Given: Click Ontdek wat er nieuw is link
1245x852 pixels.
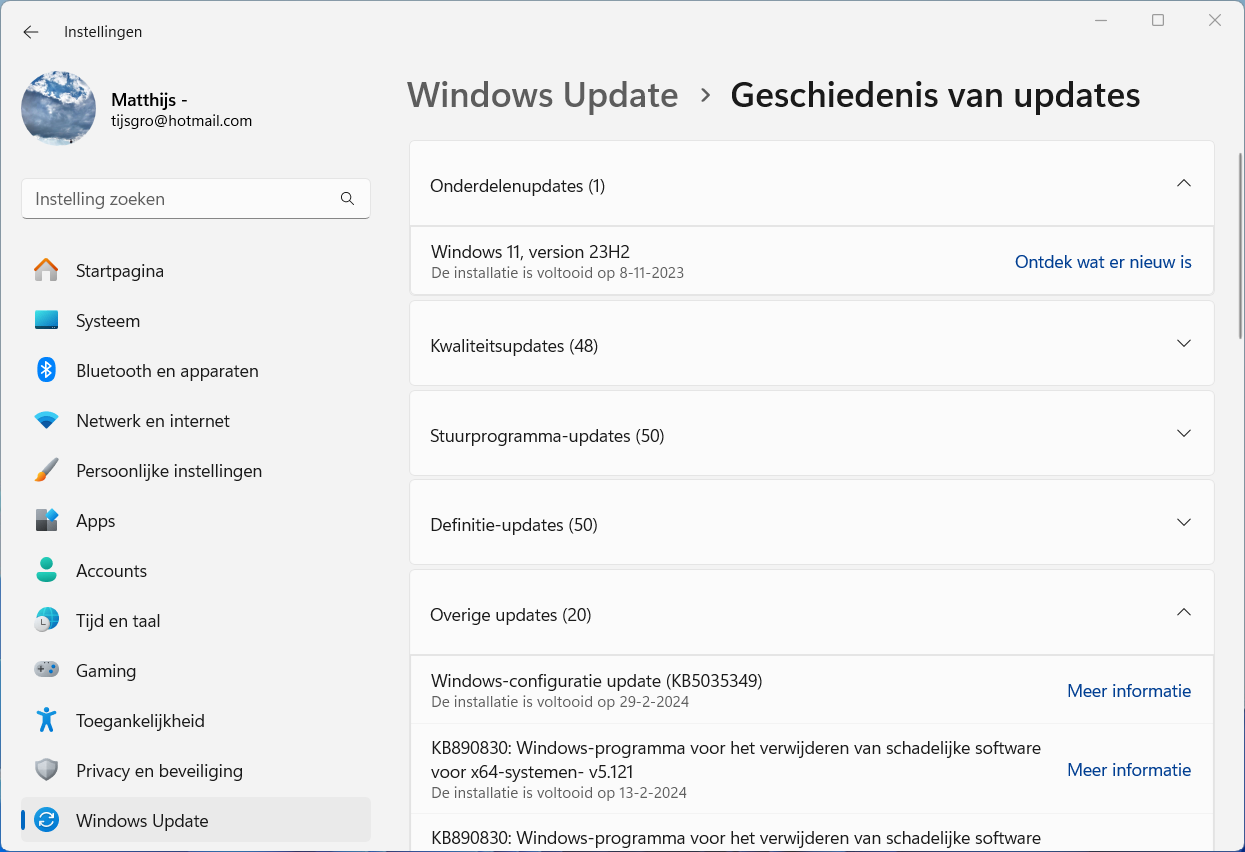Looking at the screenshot, I should [x=1103, y=262].
